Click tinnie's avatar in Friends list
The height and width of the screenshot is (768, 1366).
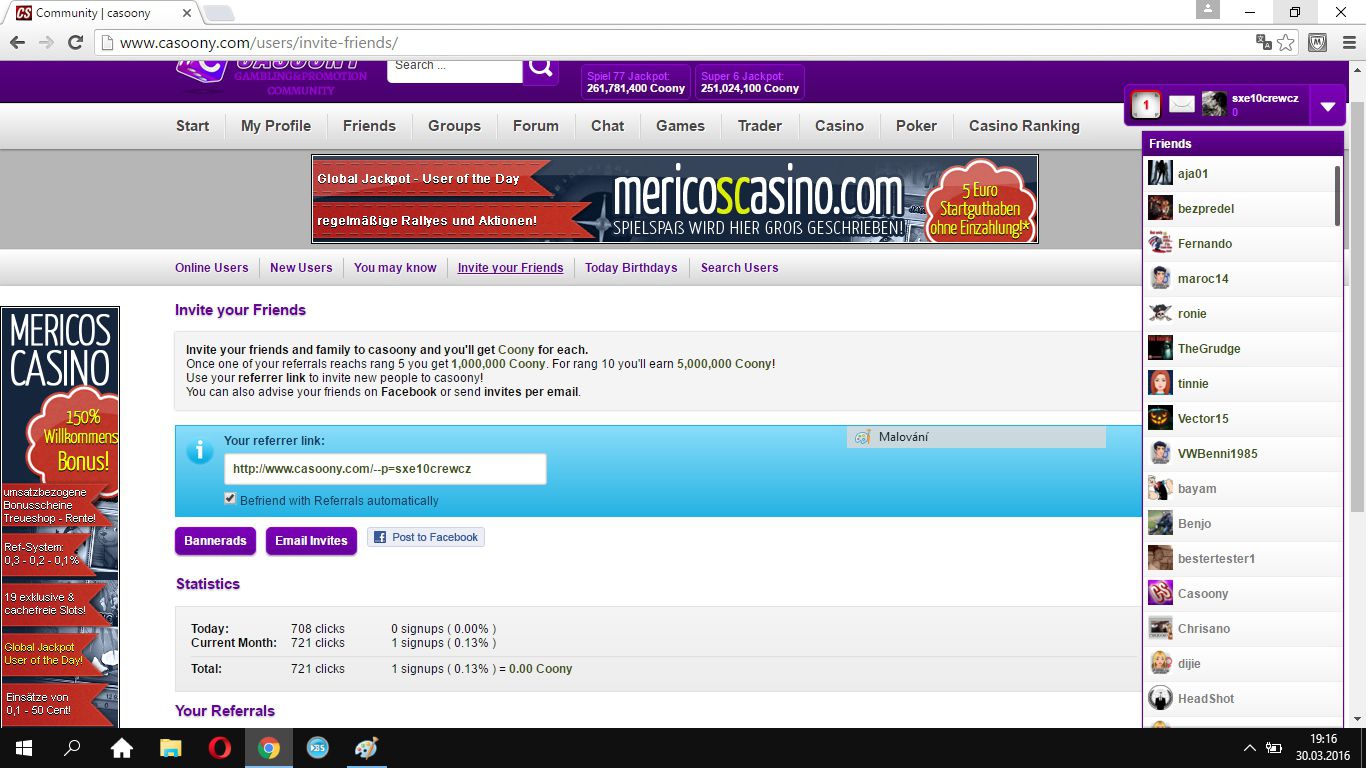[1160, 383]
